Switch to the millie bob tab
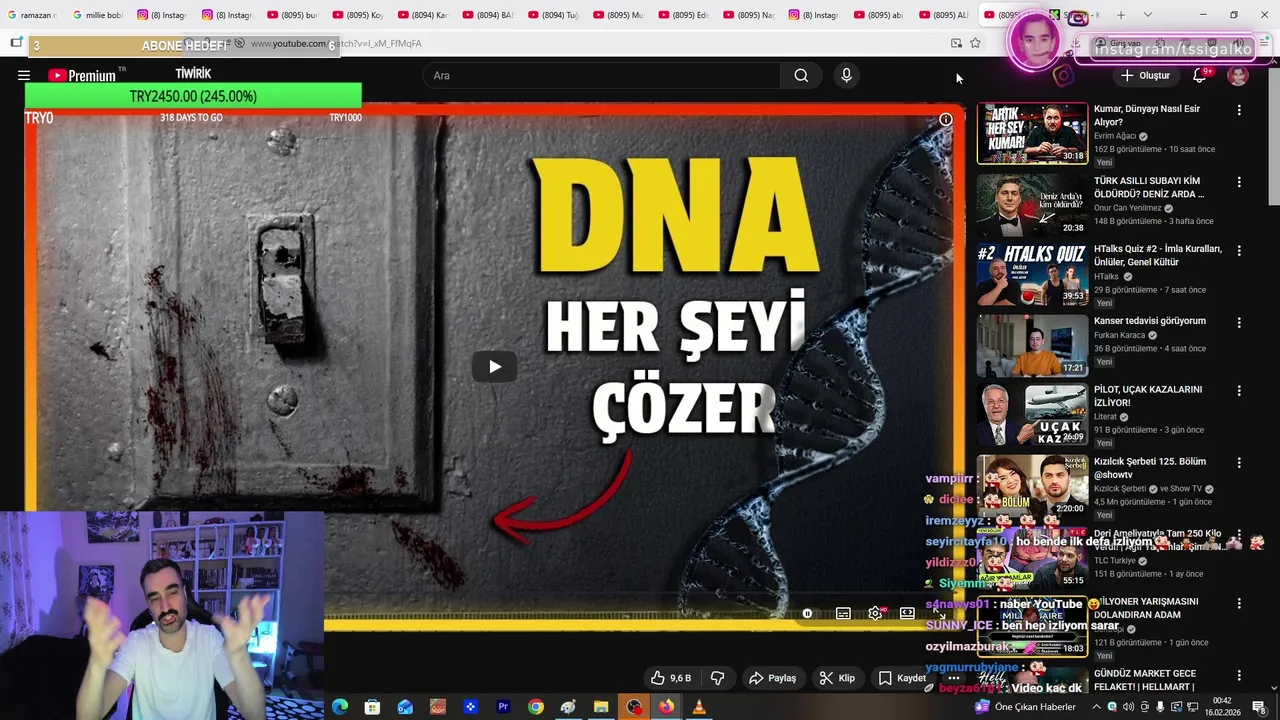The width and height of the screenshot is (1280, 720). pos(98,15)
